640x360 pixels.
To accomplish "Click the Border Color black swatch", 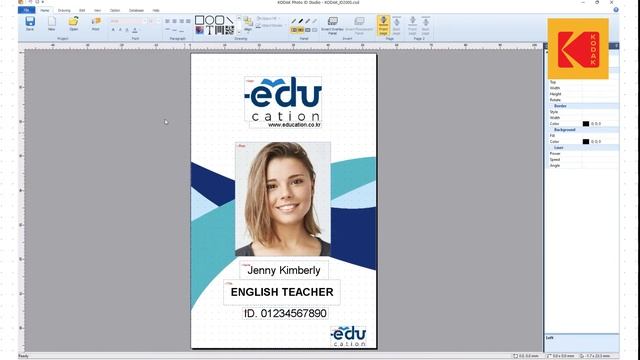I will pos(586,124).
